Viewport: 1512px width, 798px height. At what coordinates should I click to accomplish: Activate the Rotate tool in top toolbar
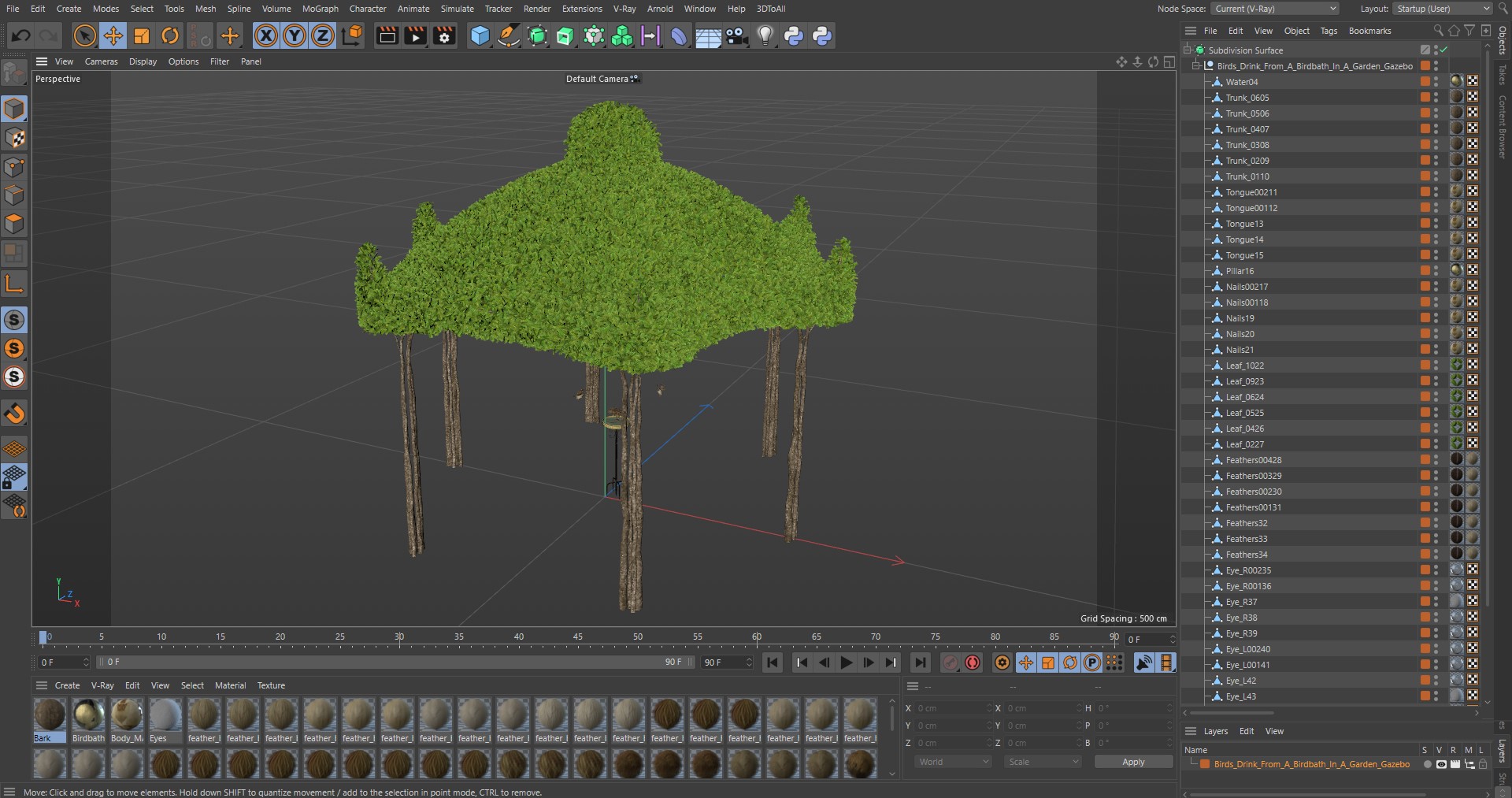pos(170,35)
